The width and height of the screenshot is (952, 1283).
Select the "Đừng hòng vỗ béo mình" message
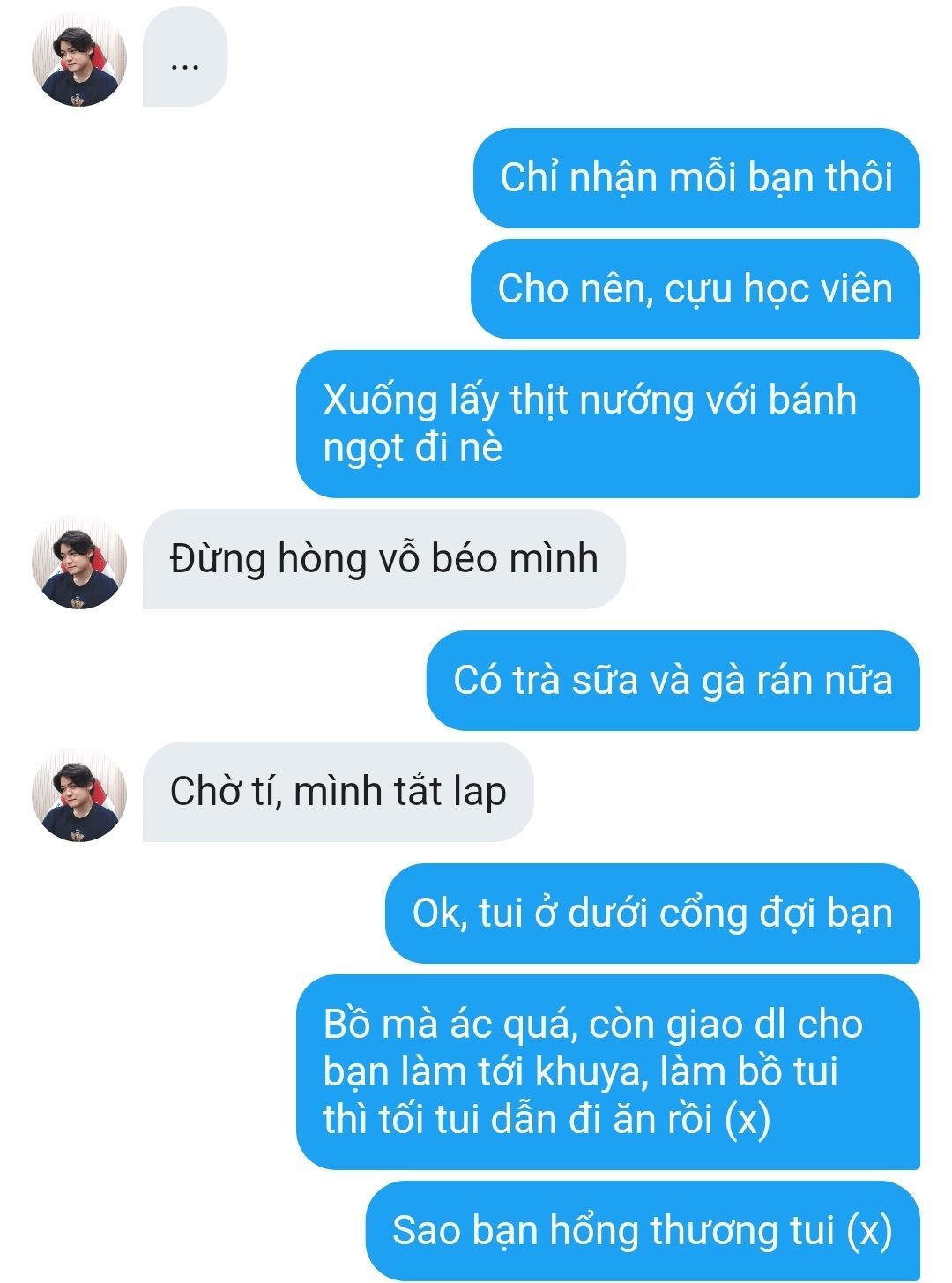384,559
